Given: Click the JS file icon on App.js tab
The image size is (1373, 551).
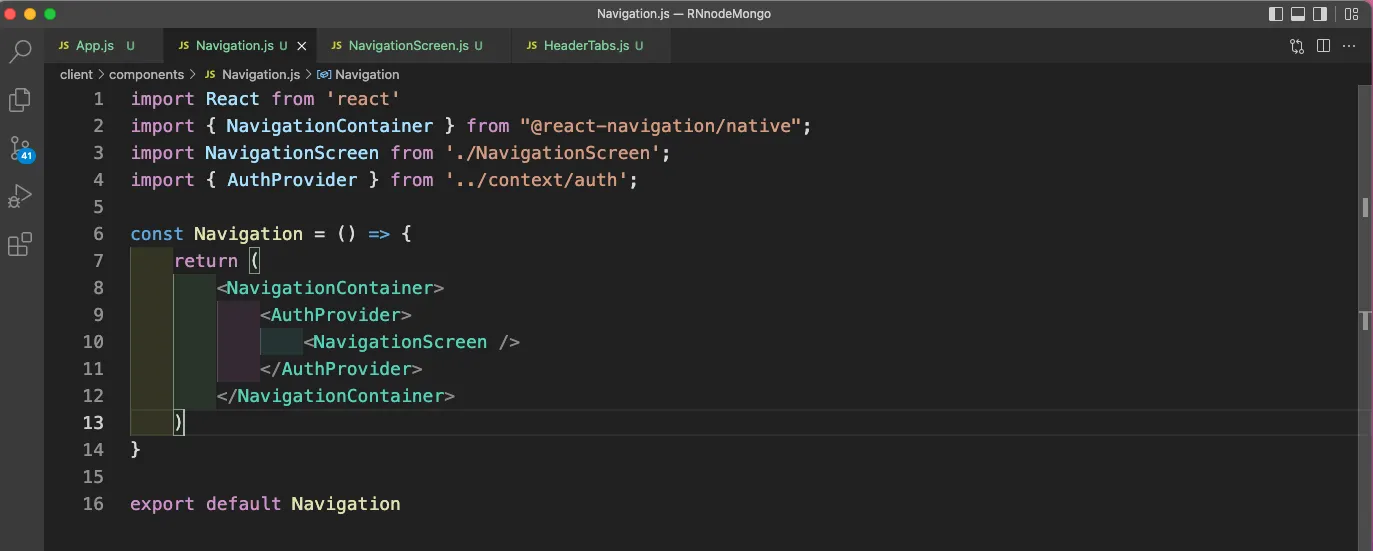Looking at the screenshot, I should [x=65, y=46].
